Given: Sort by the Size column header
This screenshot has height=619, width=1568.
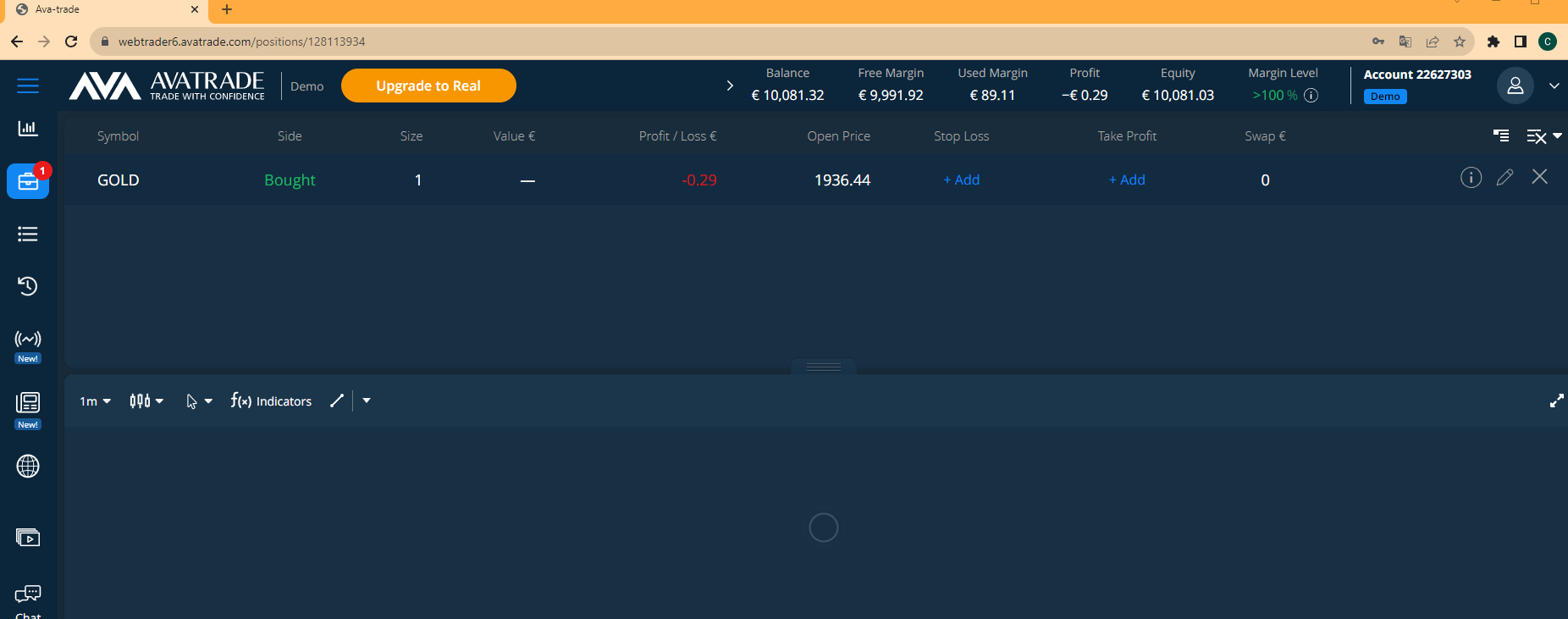Looking at the screenshot, I should 411,136.
